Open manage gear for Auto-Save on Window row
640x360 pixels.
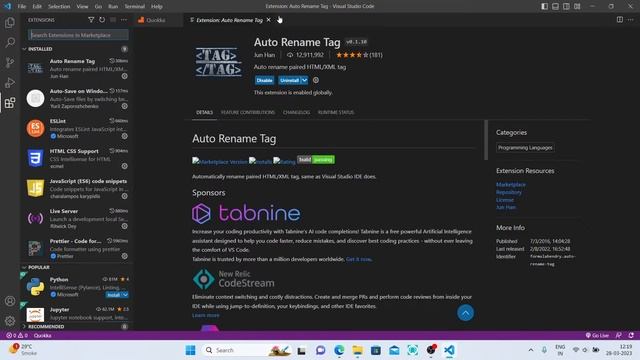tap(124, 106)
